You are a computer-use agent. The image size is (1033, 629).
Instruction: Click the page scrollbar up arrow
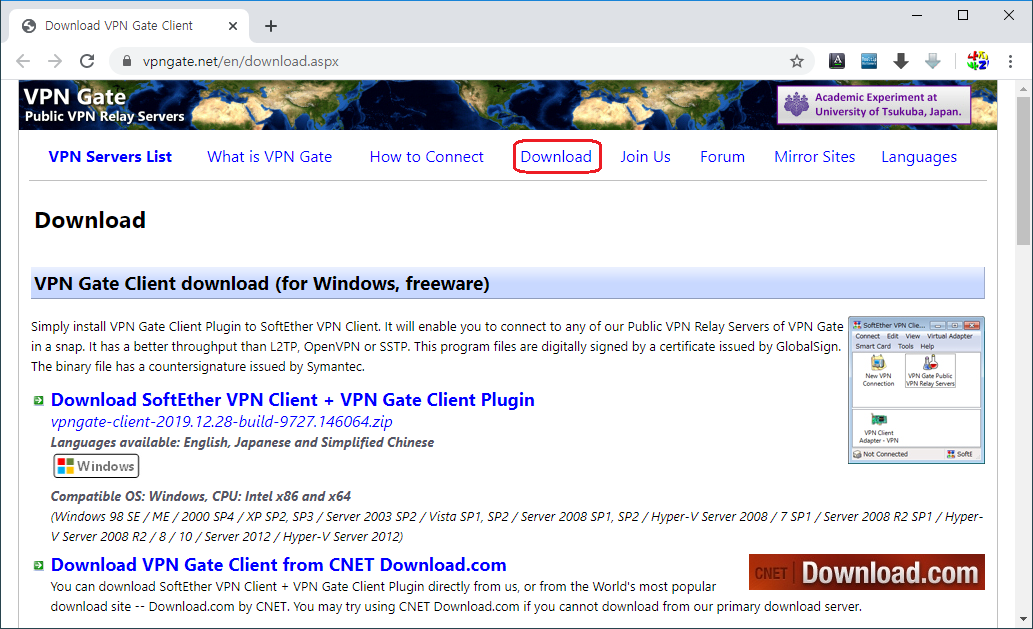[x=1023, y=88]
